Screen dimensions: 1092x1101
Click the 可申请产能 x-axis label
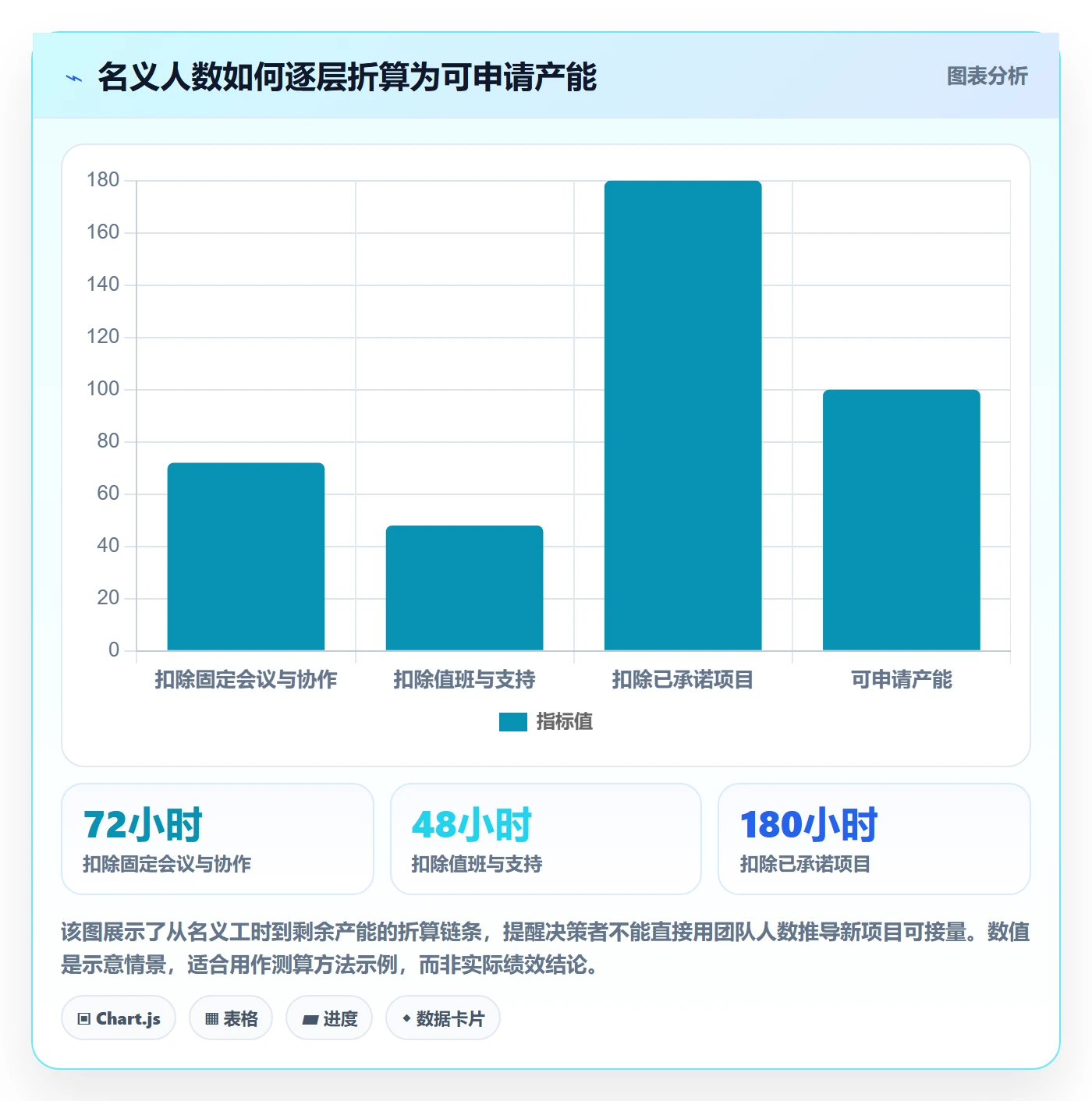901,680
